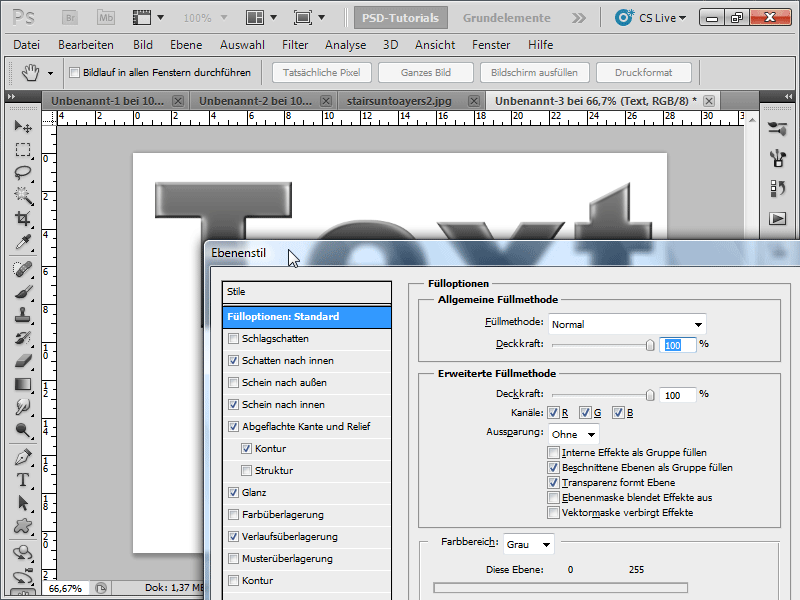The image size is (800, 600).
Task: Click the Druckformat button
Action: click(643, 72)
